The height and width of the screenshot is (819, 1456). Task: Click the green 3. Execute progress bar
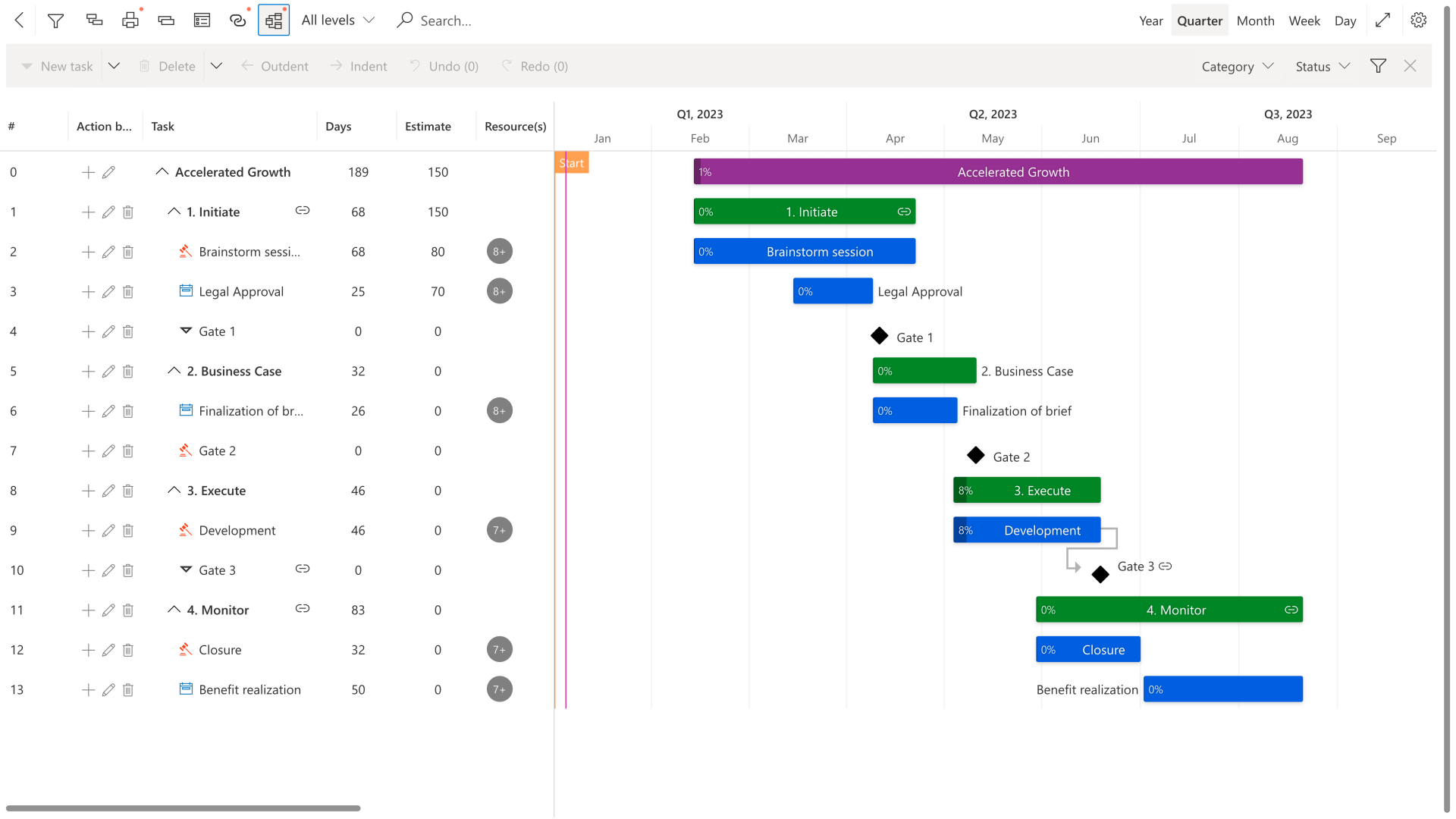[1027, 491]
